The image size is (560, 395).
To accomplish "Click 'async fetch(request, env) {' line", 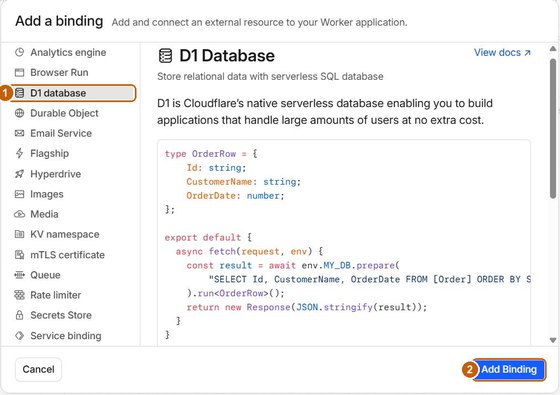I will click(x=249, y=251).
